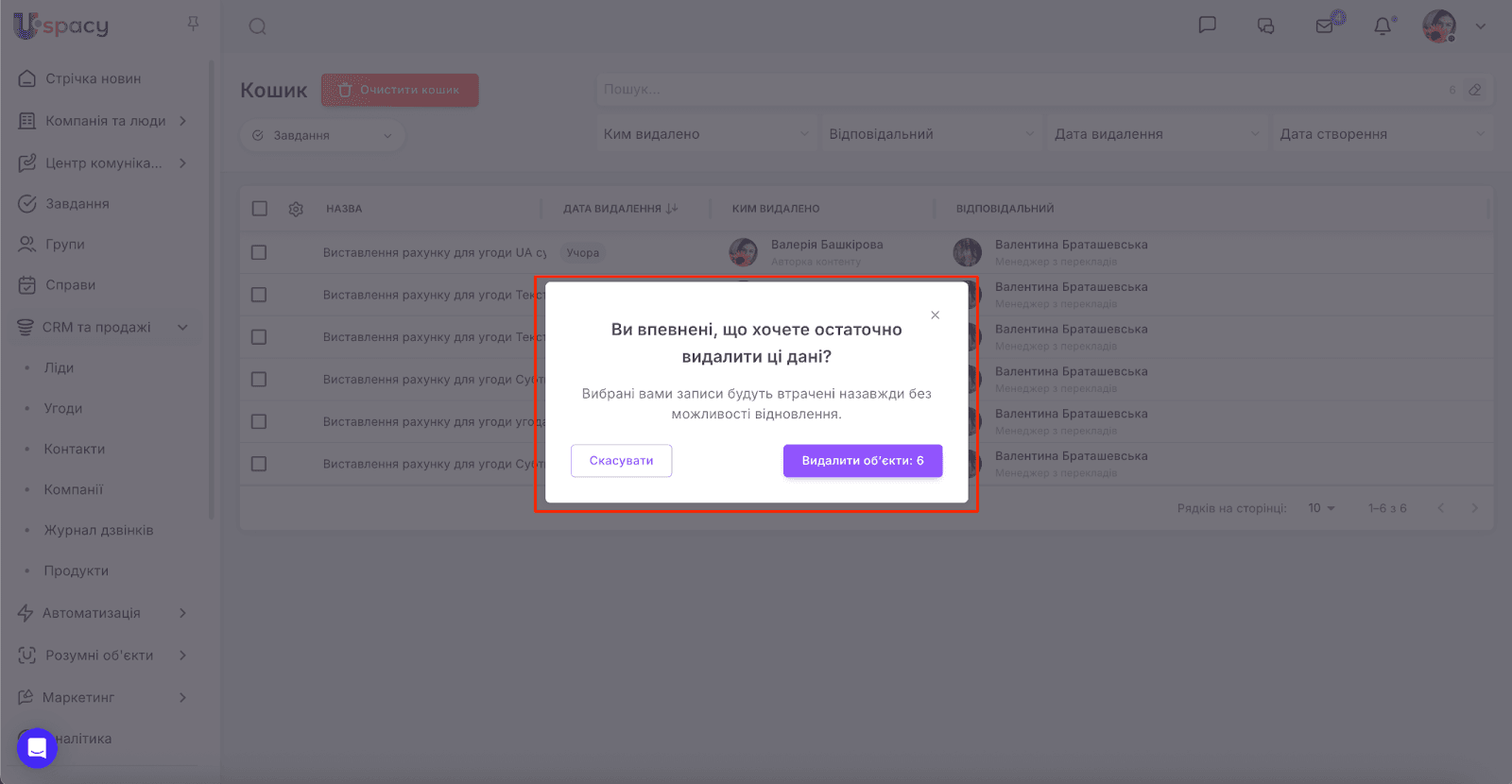Click the ВІДПОВІДАЛЬНИЙ column header
The image size is (1512, 784).
[1005, 209]
